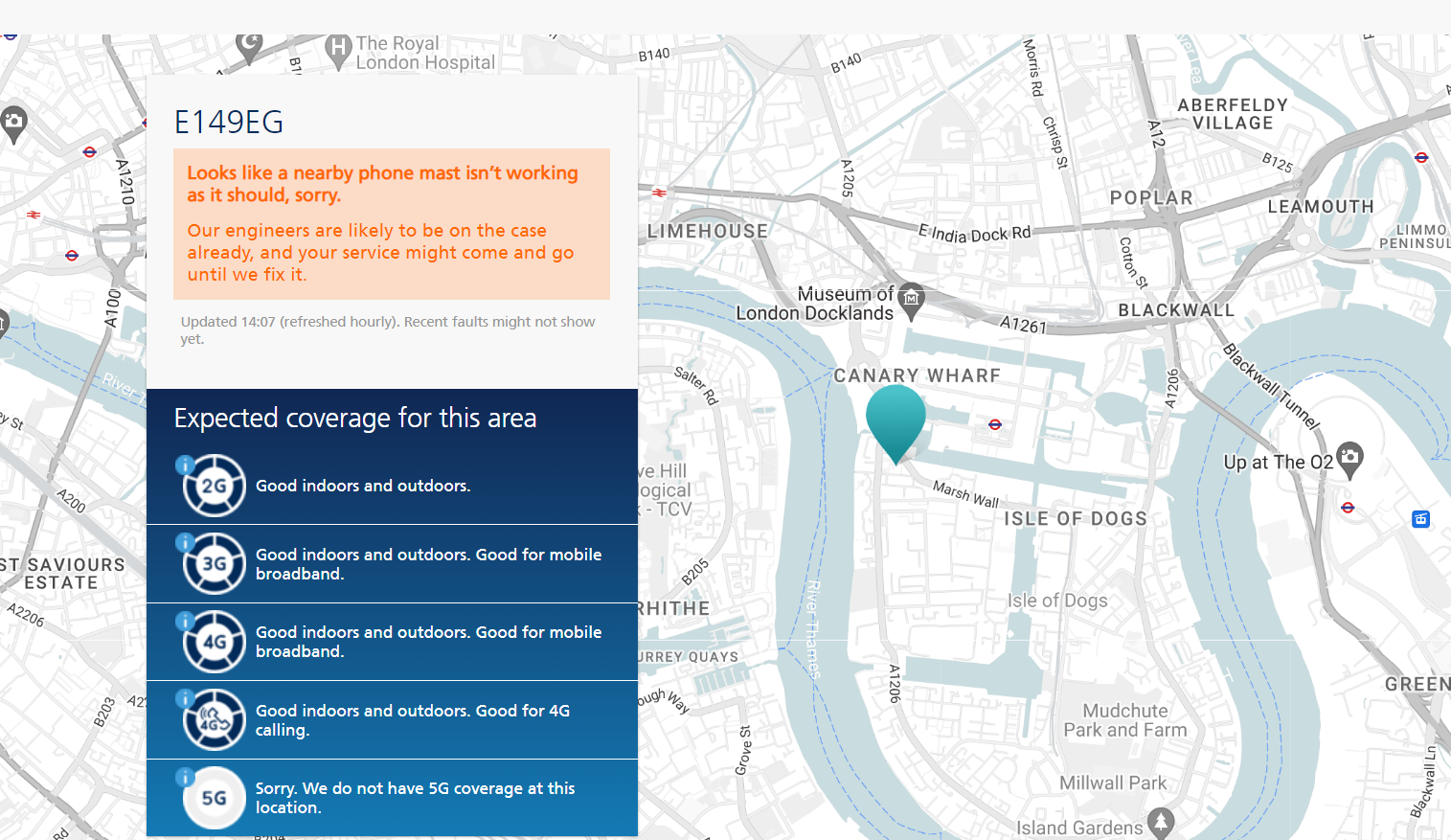
Task: Click the Up at The O2 camera marker
Action: 1349,457
